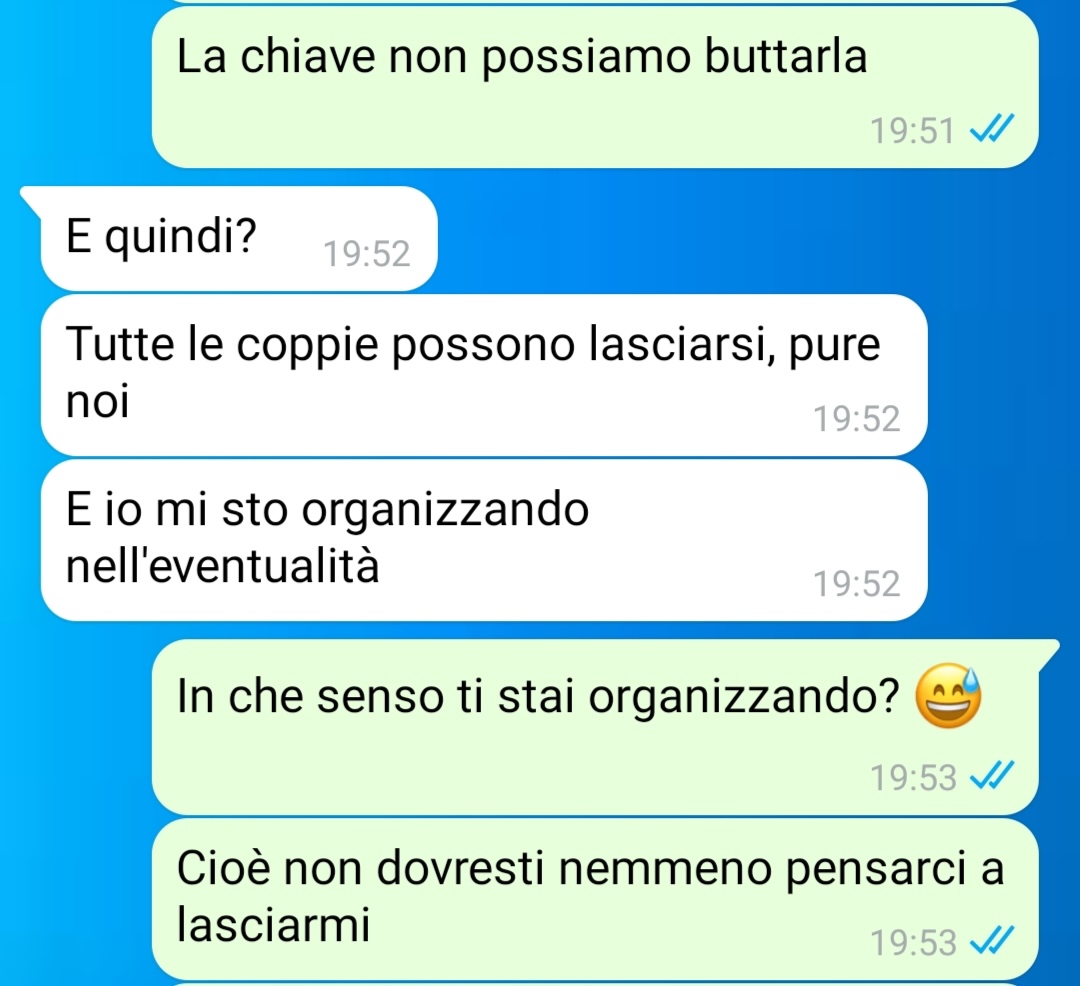Tap the word 'nell'eventualità' in the message
The width and height of the screenshot is (1080, 986).
coord(222,566)
